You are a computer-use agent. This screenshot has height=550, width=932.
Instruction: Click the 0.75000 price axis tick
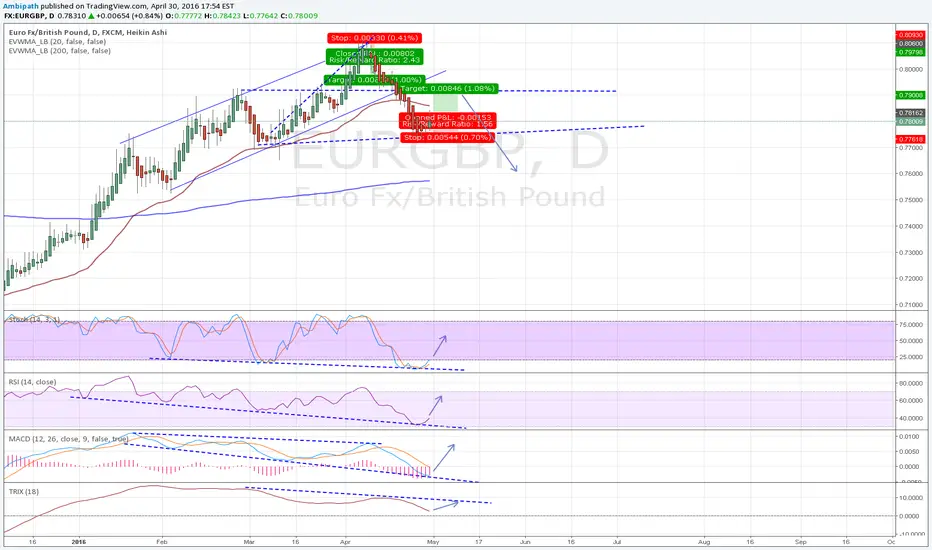tap(911, 200)
